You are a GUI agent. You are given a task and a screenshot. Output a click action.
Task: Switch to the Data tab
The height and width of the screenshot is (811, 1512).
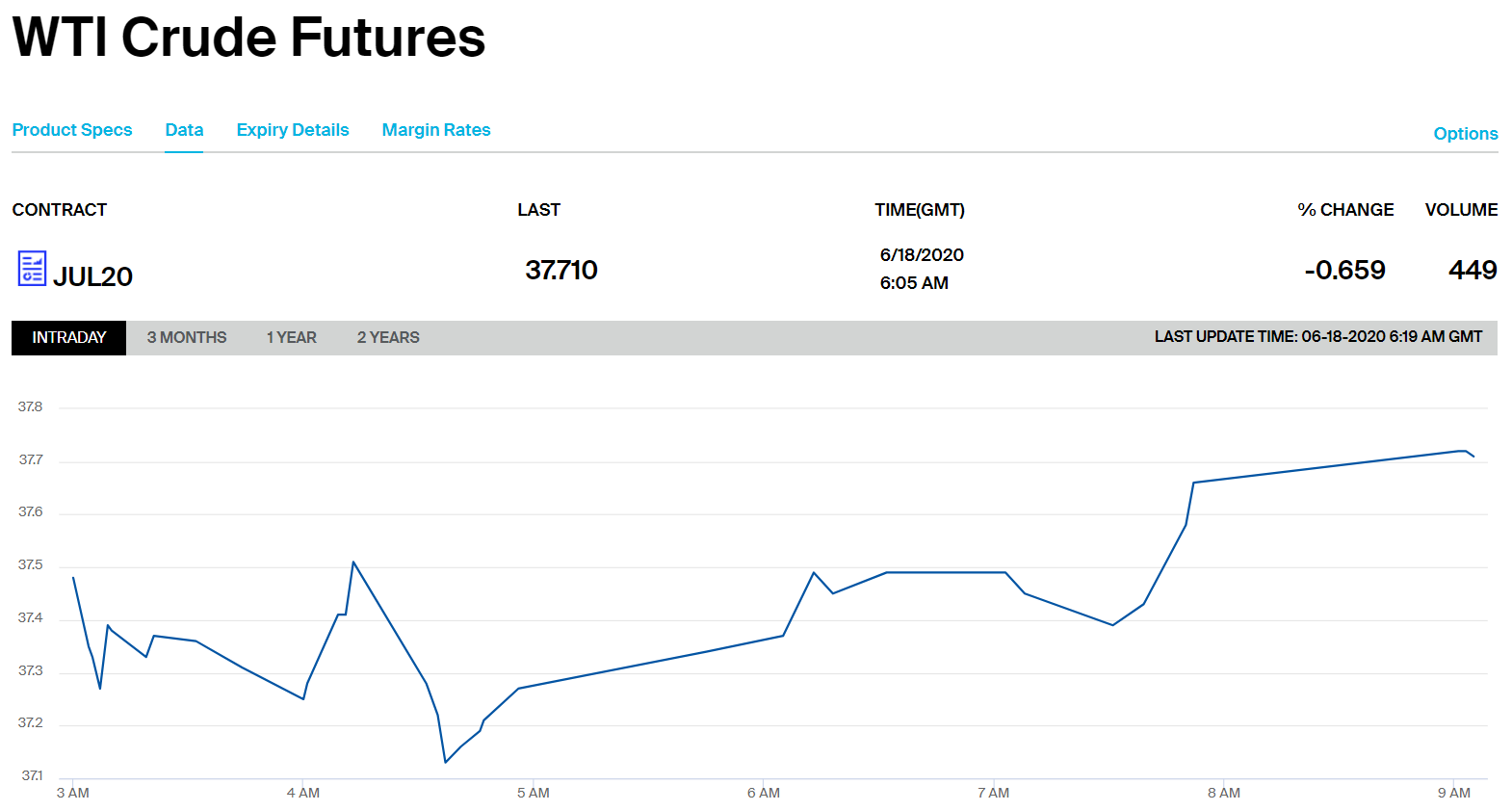(184, 130)
